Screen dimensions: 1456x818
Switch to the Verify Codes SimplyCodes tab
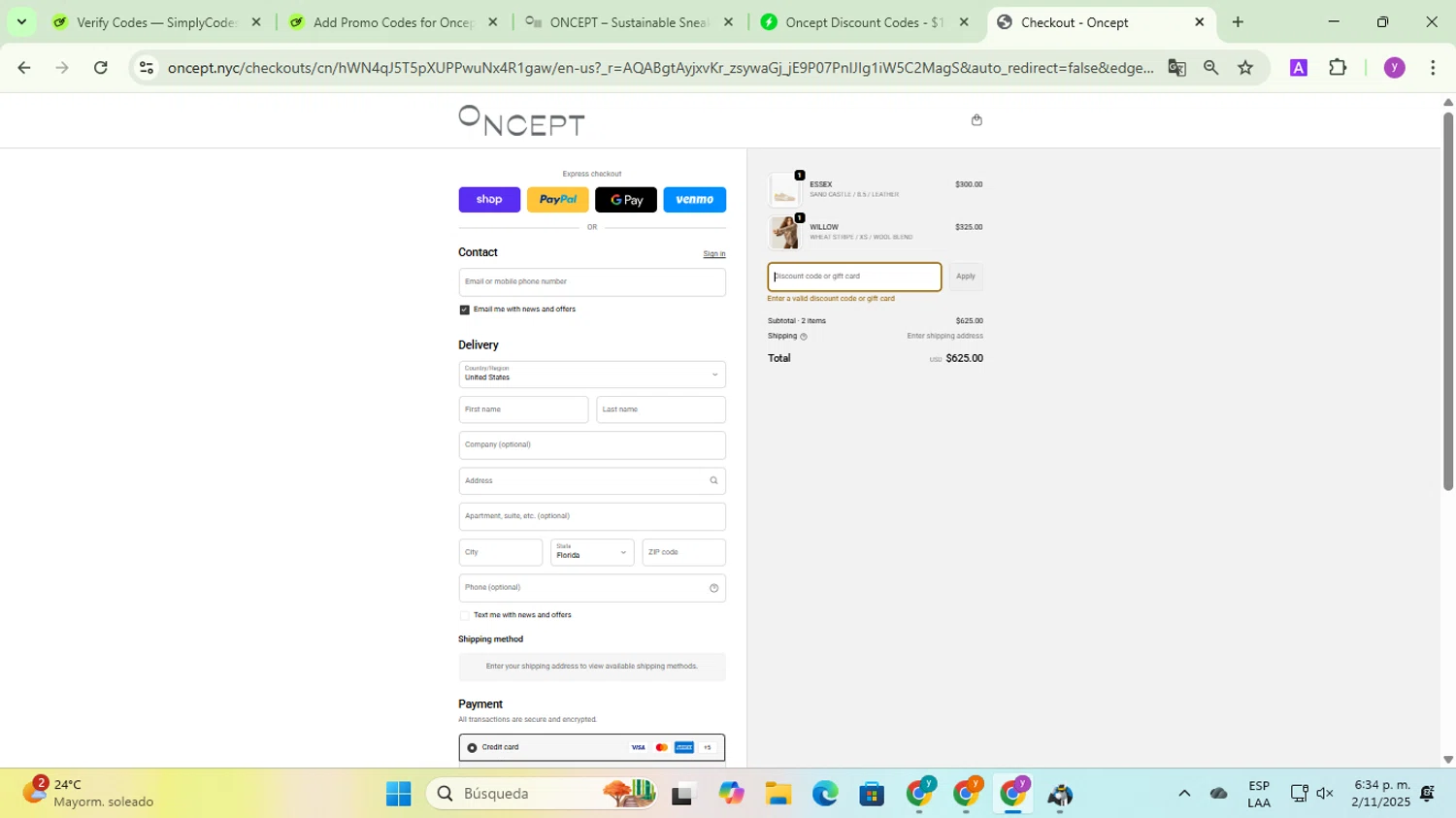coord(157,22)
